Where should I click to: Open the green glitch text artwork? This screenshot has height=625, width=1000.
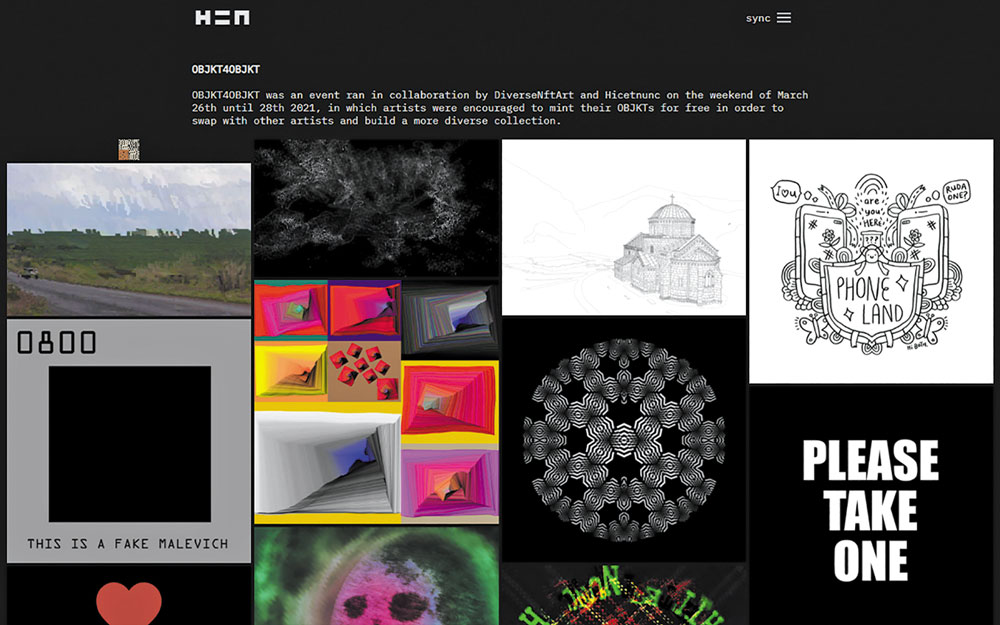pyautogui.click(x=624, y=595)
